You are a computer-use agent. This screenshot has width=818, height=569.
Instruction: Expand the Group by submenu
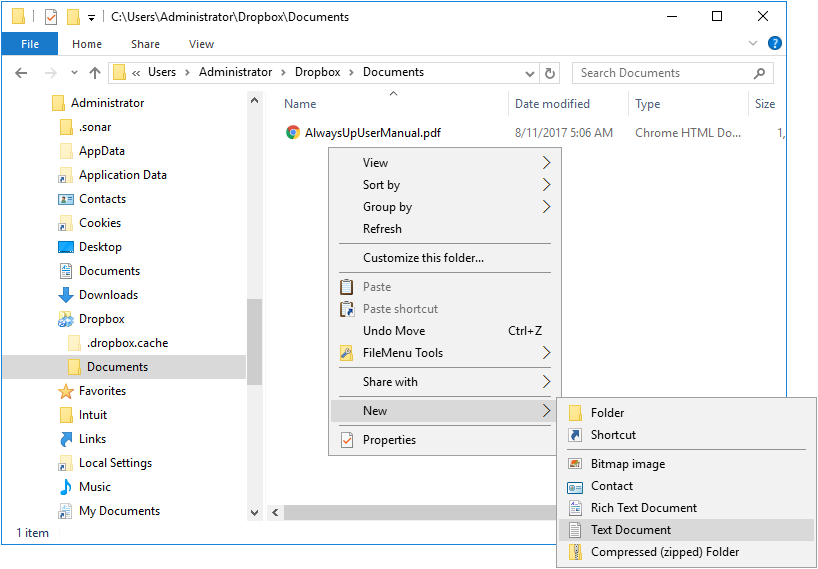click(546, 207)
